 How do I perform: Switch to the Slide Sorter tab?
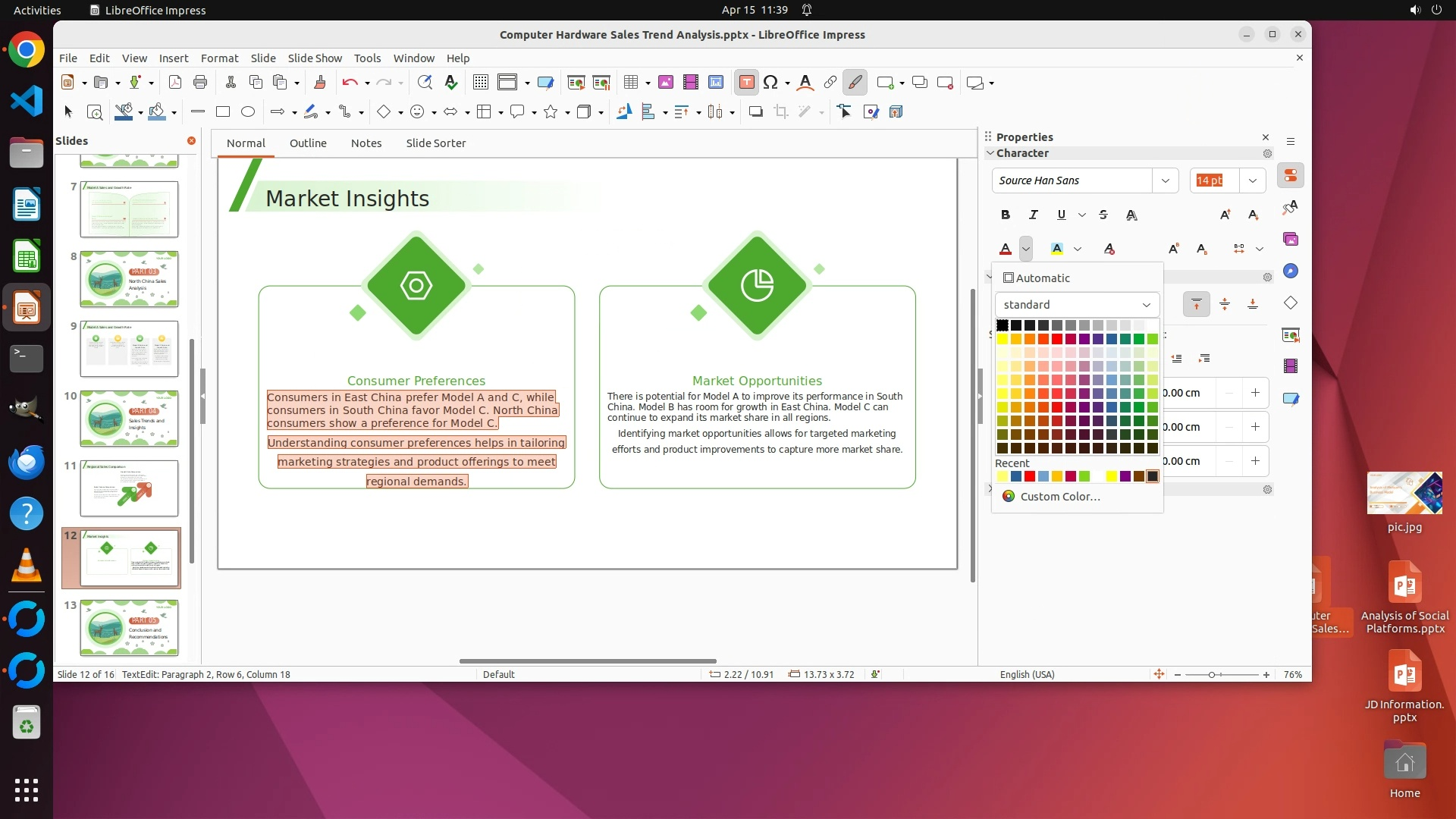pos(435,143)
